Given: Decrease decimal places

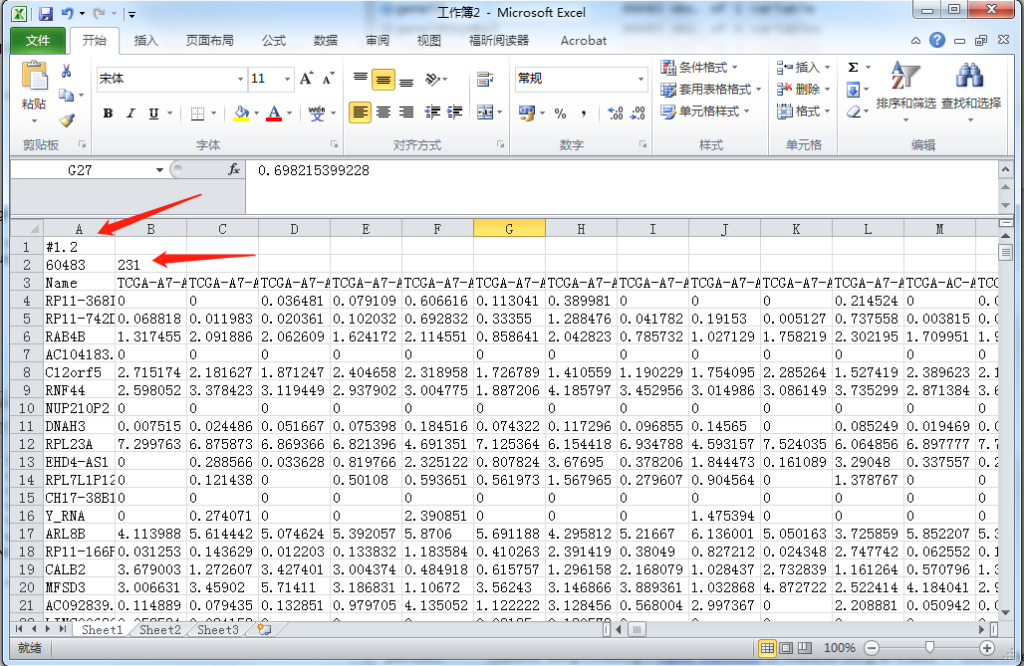Looking at the screenshot, I should pyautogui.click(x=638, y=113).
